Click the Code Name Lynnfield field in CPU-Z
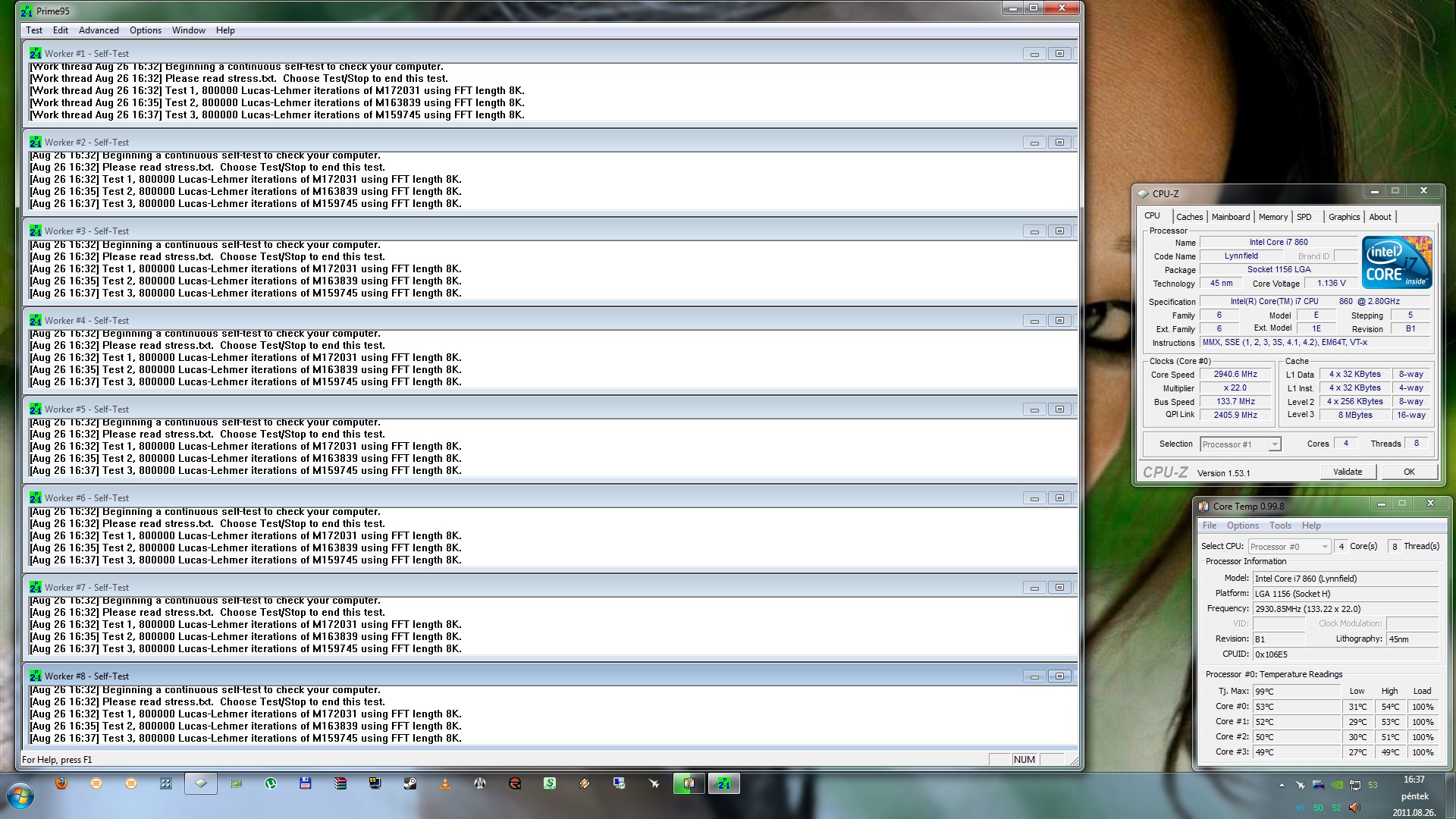Viewport: 1456px width, 819px height. point(1241,256)
